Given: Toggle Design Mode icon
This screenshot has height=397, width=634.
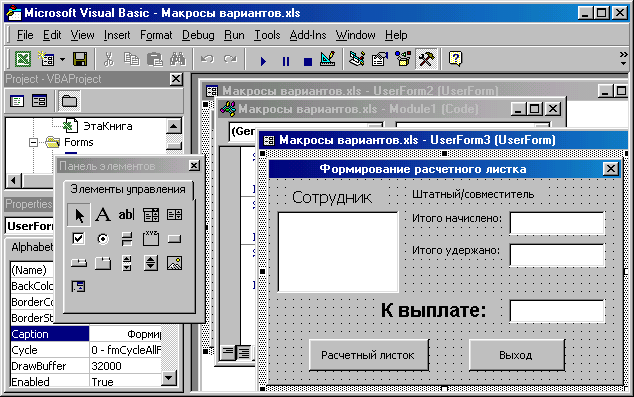Looking at the screenshot, I should [x=328, y=59].
